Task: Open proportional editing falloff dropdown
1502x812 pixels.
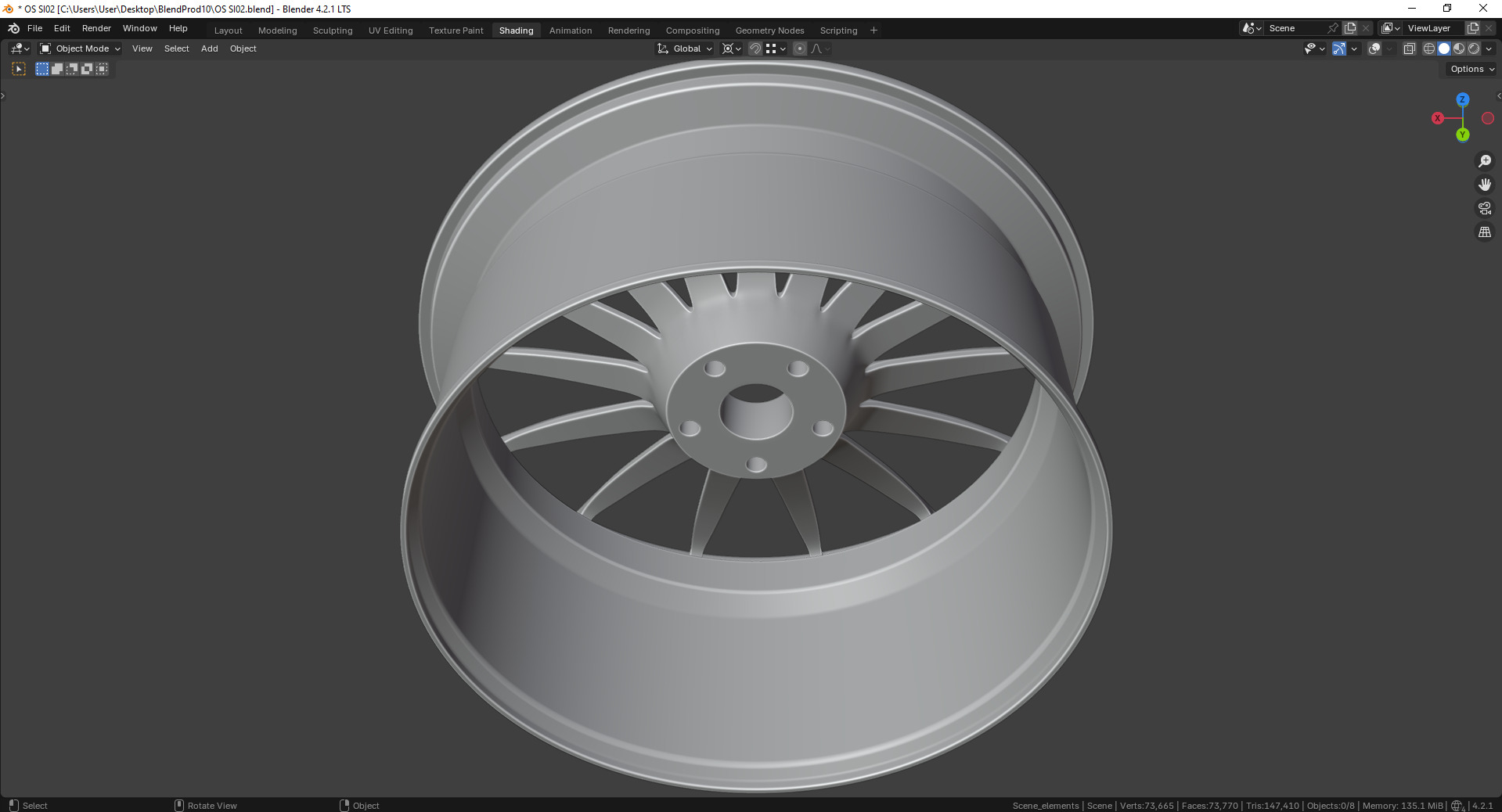Action: (x=820, y=49)
